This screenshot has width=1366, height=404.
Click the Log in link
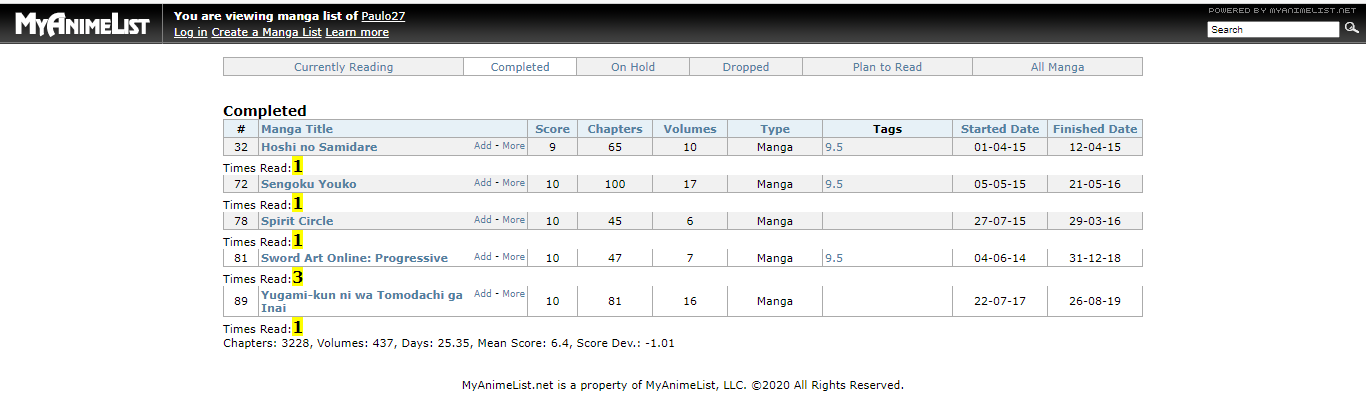(190, 32)
